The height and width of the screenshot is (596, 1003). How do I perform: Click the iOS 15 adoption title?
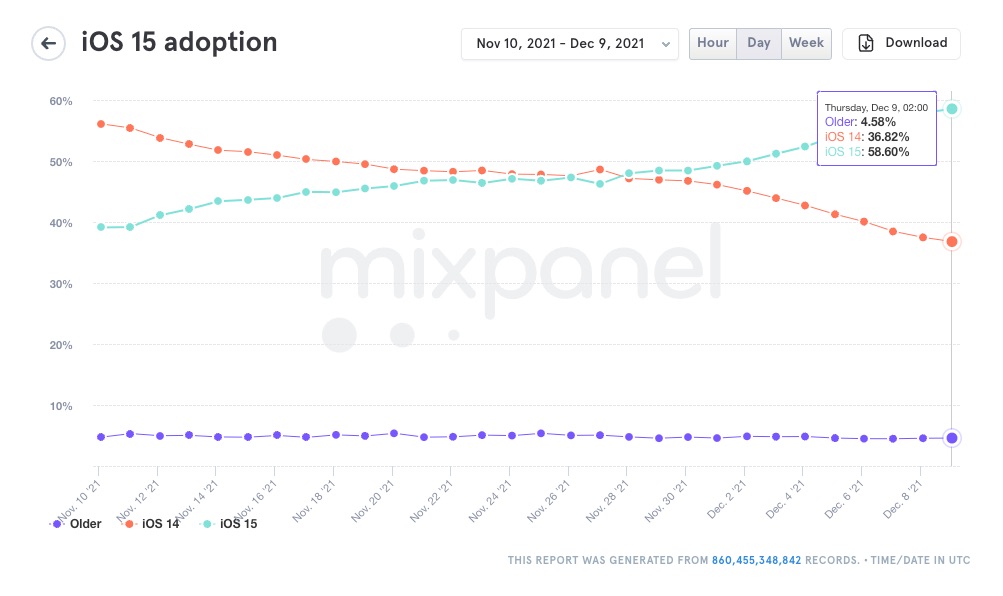point(178,43)
